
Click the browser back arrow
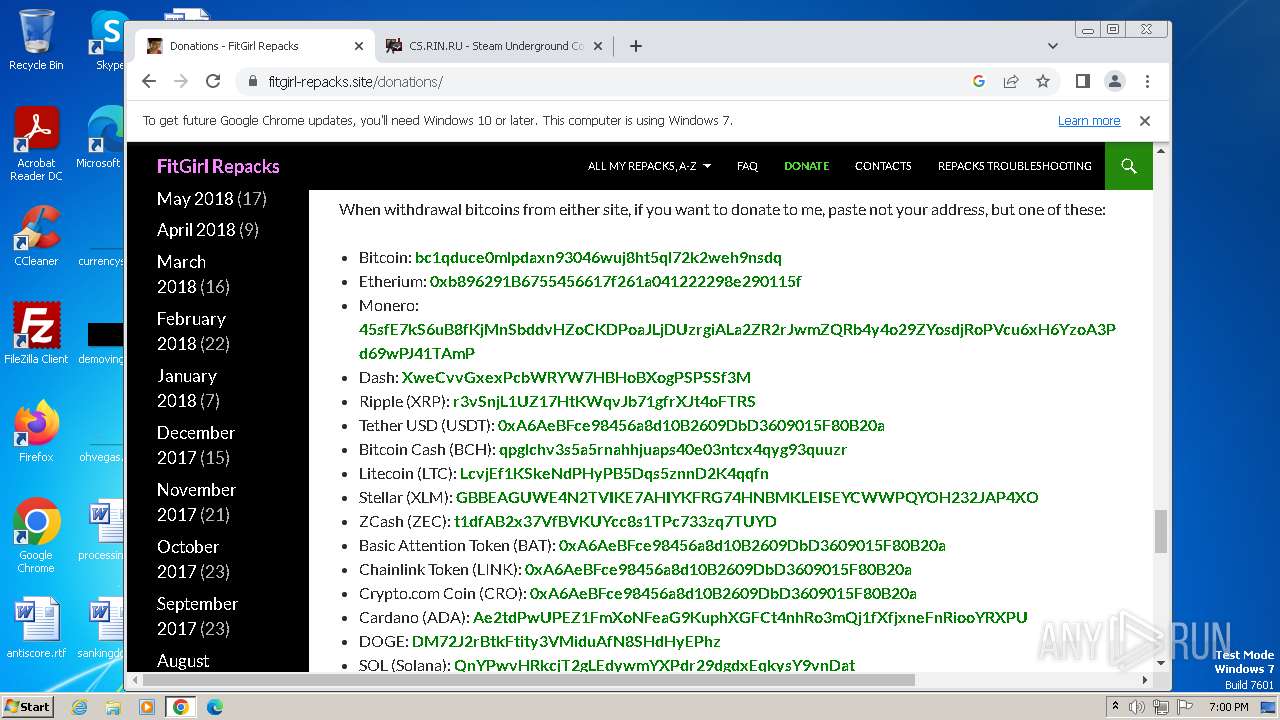(x=149, y=81)
